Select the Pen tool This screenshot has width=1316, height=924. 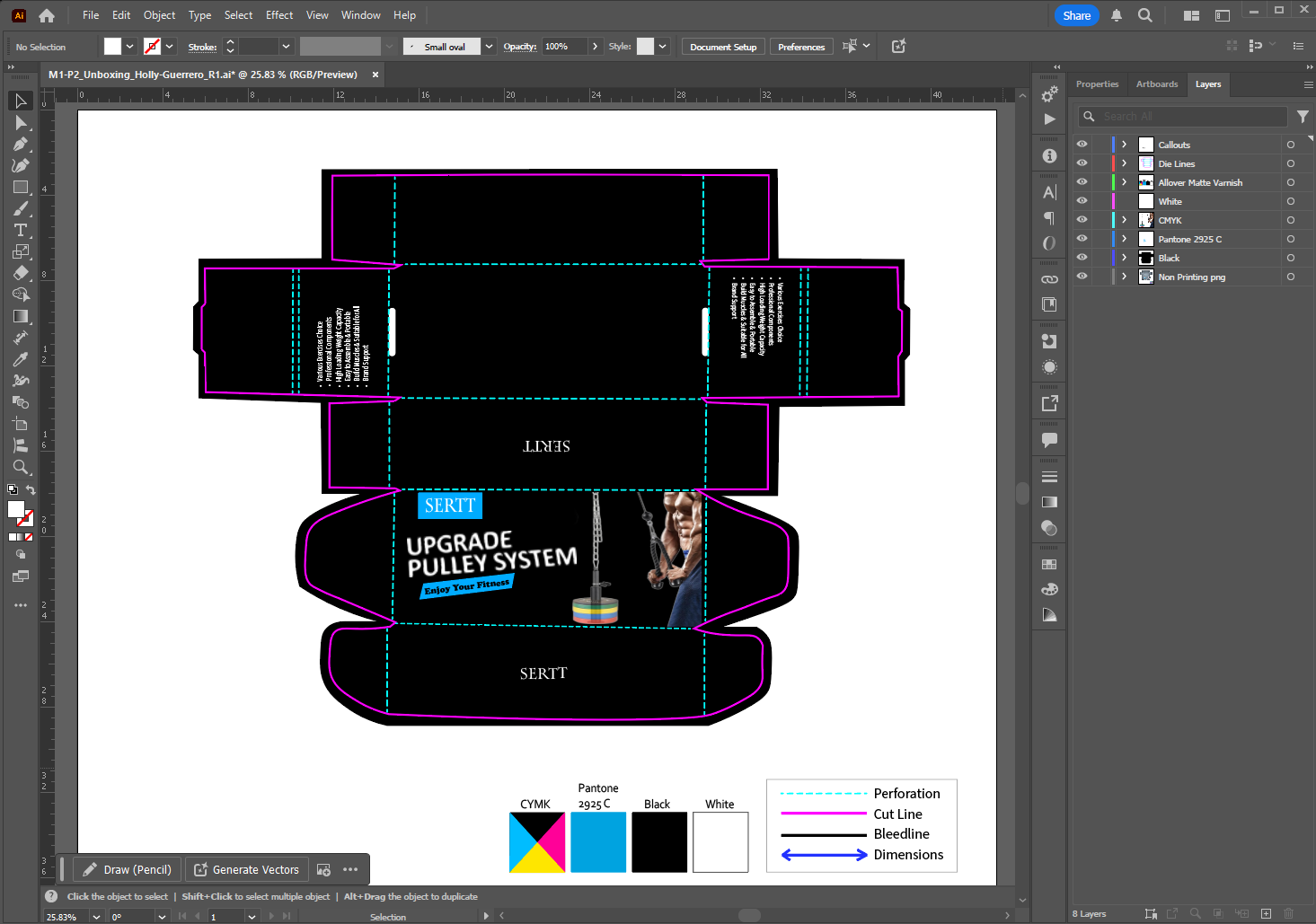21,144
